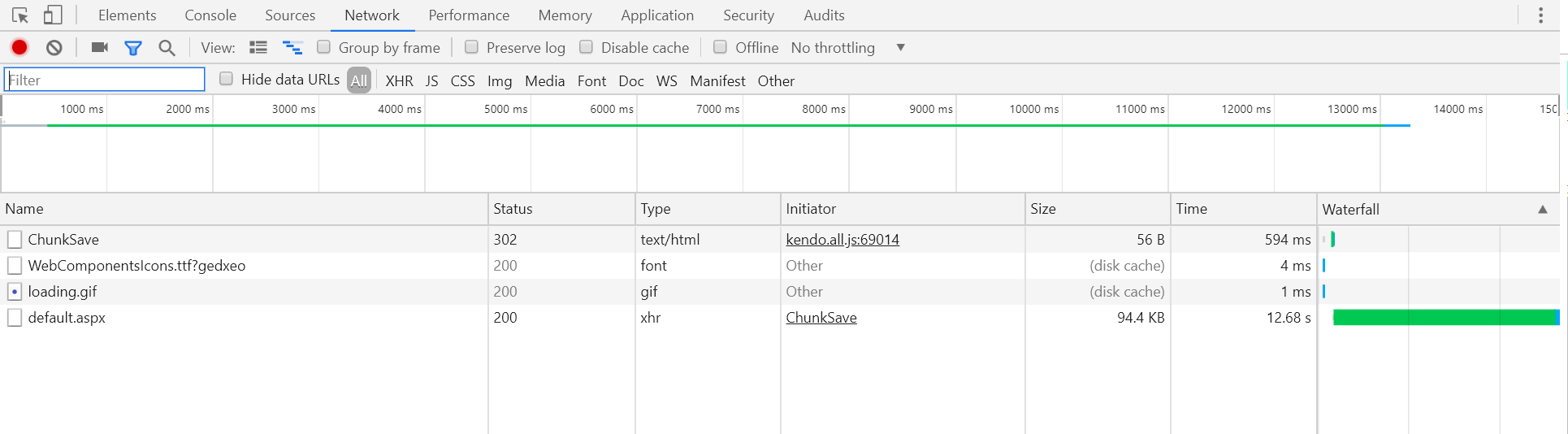This screenshot has height=434, width=1568.
Task: Click the Waterfall column sort arrow
Action: pos(1542,210)
